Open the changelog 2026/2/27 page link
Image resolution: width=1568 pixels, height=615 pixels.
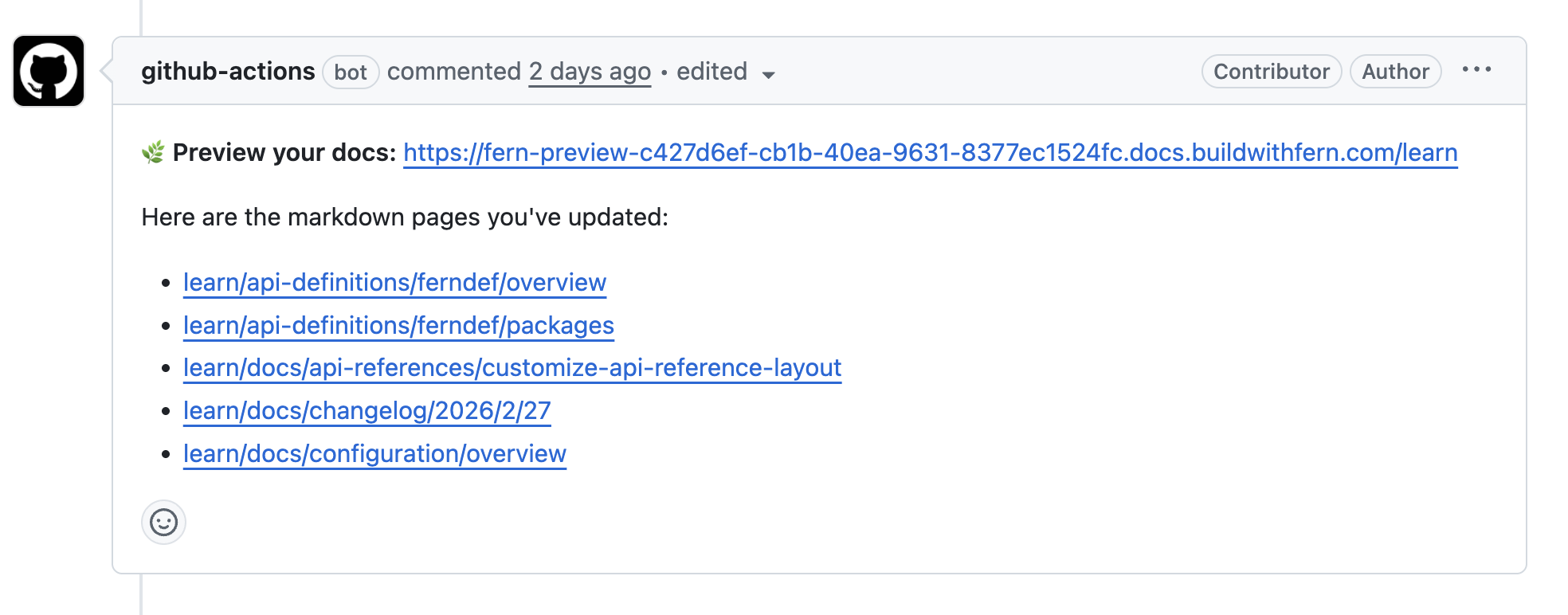pyautogui.click(x=367, y=410)
